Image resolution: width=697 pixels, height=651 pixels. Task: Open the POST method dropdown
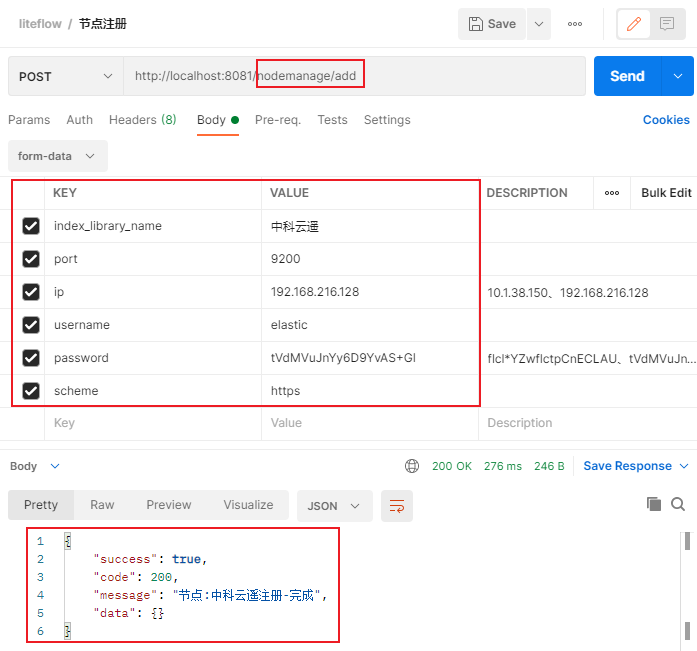tap(65, 76)
